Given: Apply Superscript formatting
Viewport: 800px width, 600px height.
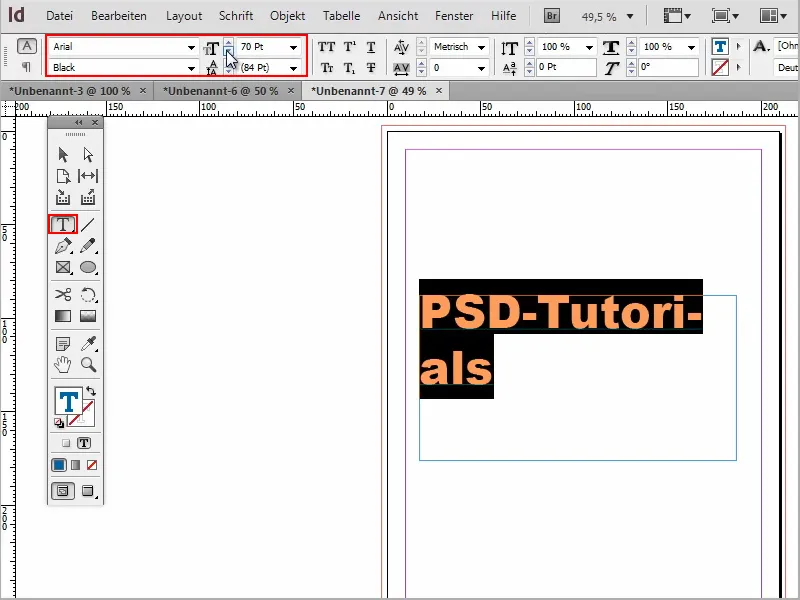Looking at the screenshot, I should pyautogui.click(x=349, y=47).
